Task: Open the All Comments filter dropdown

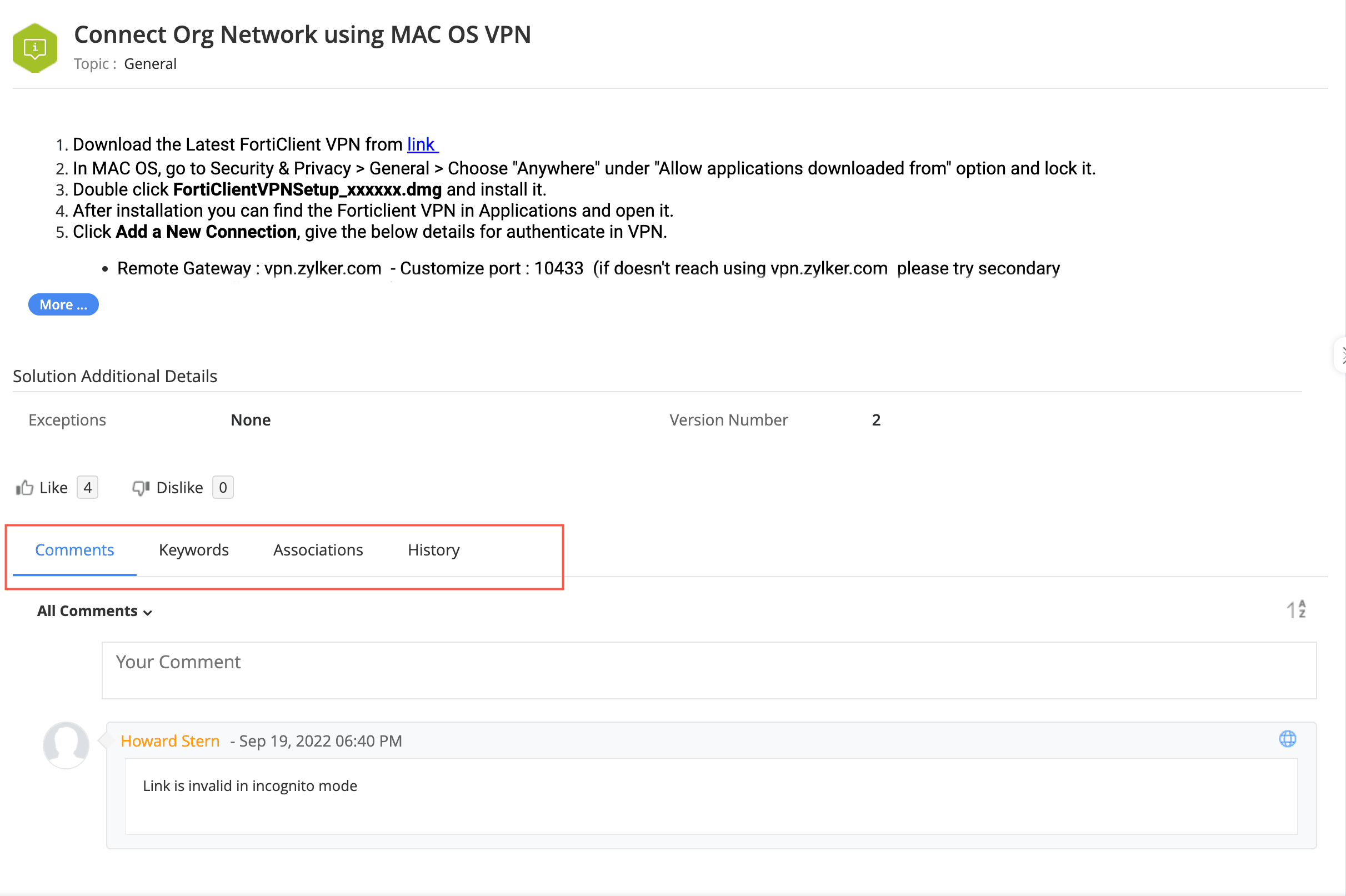Action: [x=94, y=611]
